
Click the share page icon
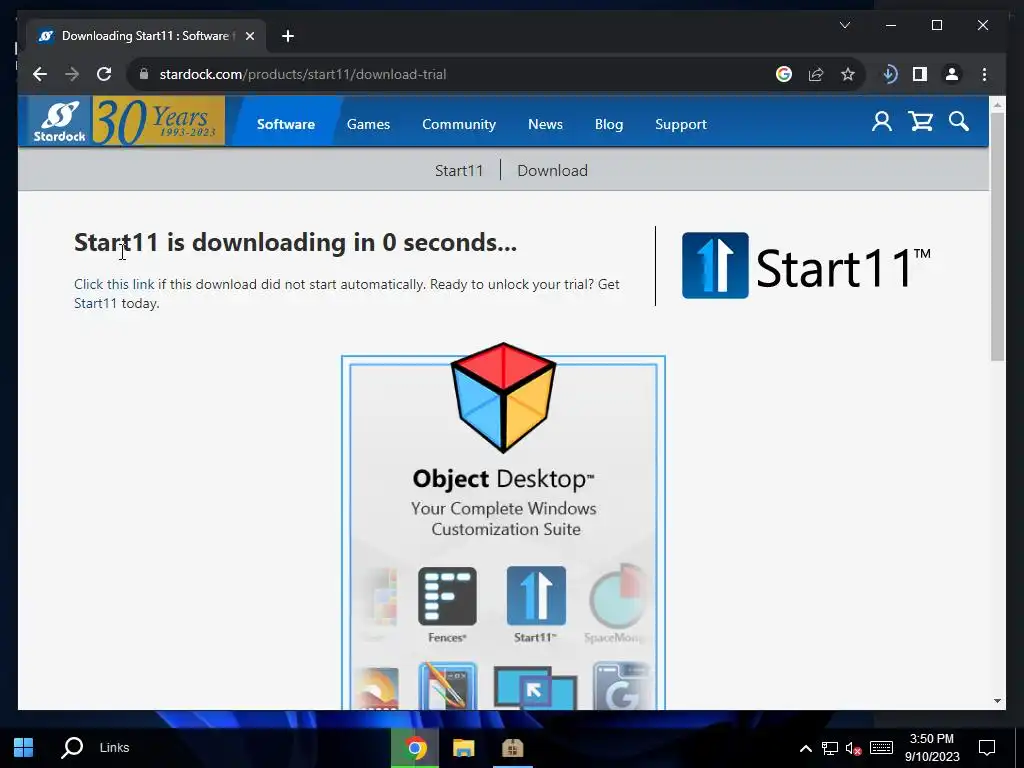click(816, 74)
